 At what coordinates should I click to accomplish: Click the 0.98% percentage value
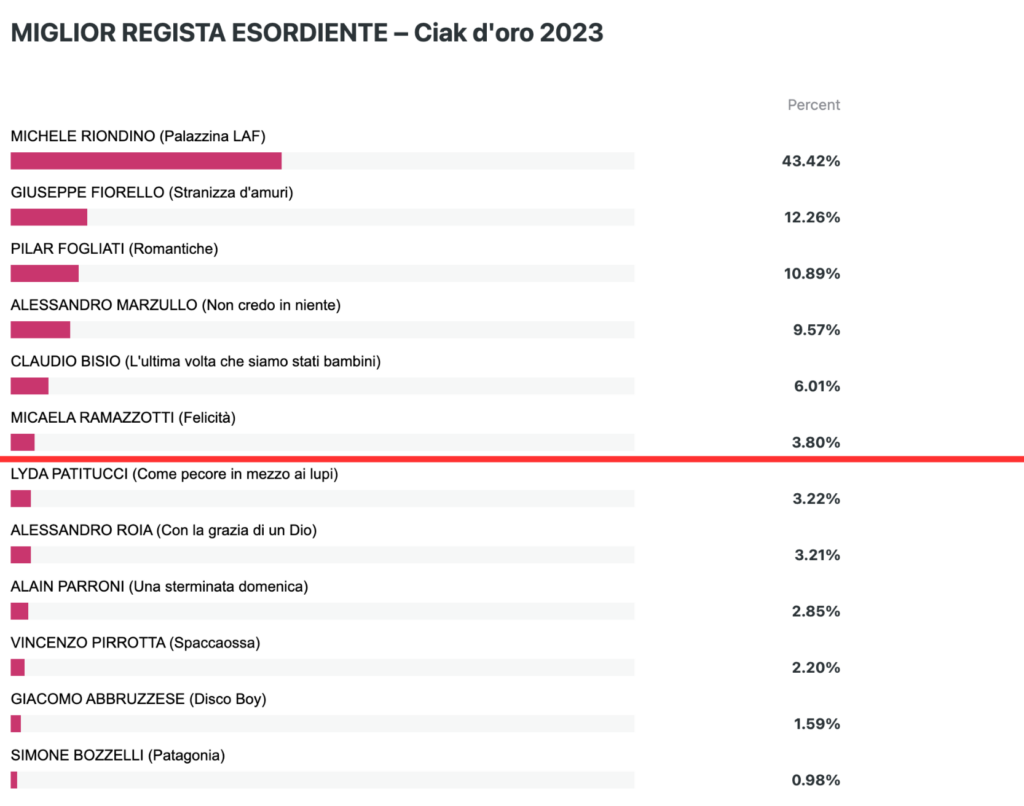coord(816,780)
